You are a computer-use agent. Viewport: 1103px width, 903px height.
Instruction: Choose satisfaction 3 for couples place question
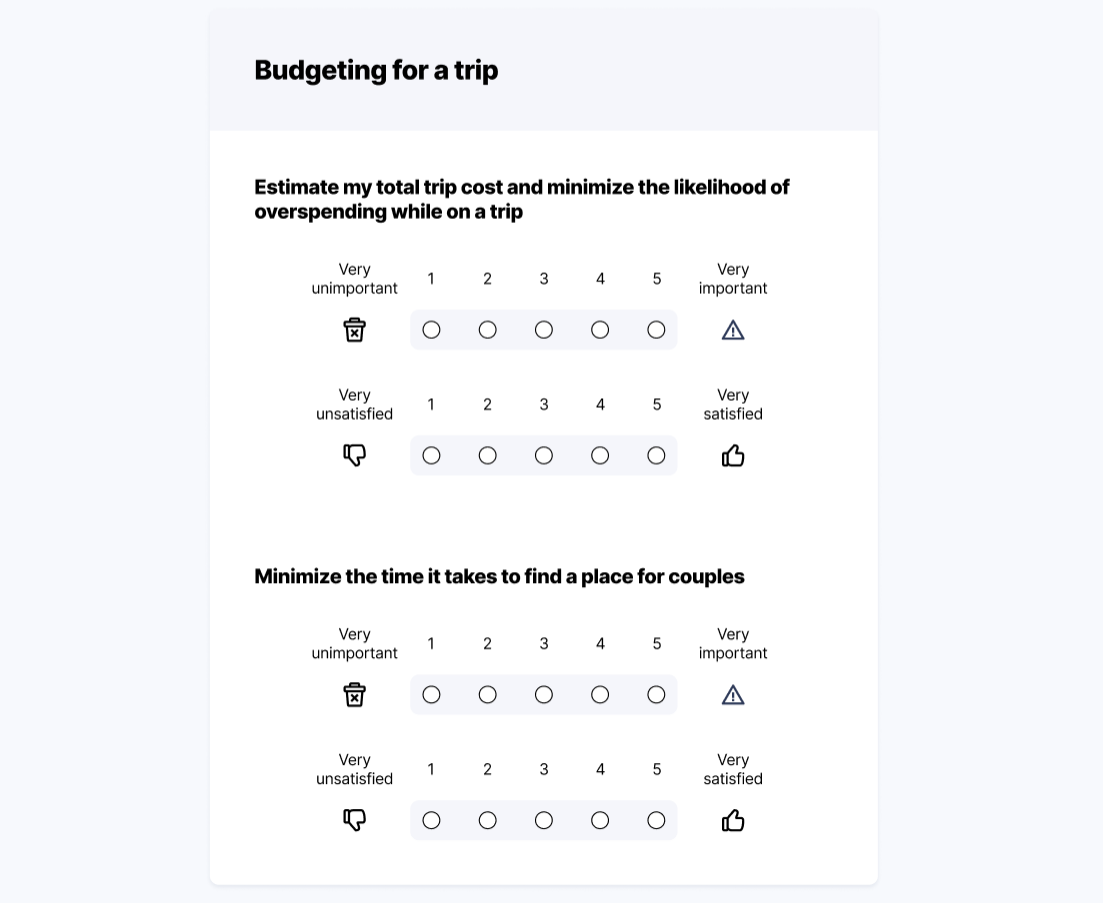[544, 821]
